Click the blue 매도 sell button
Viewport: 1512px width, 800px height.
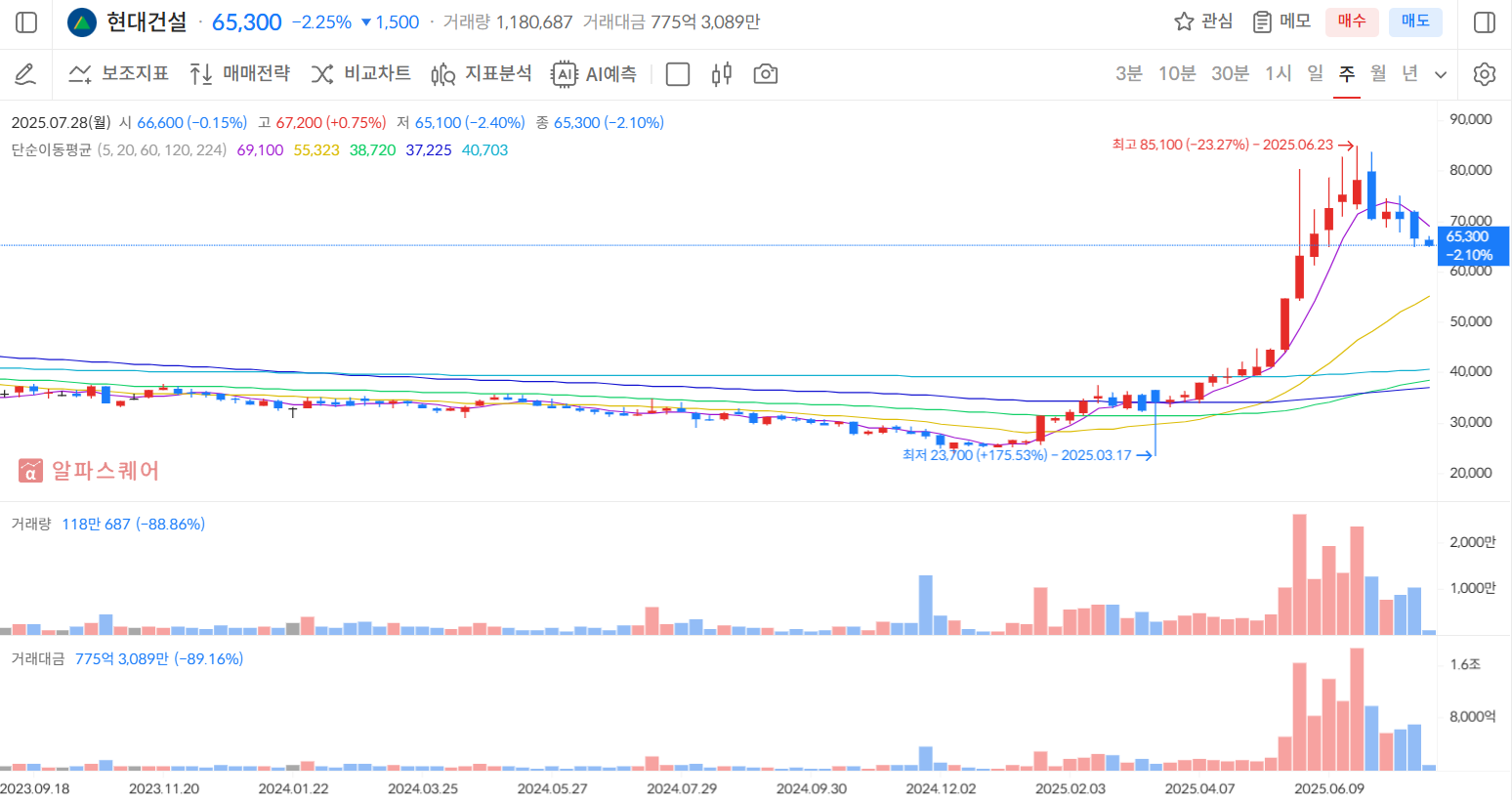point(1415,21)
